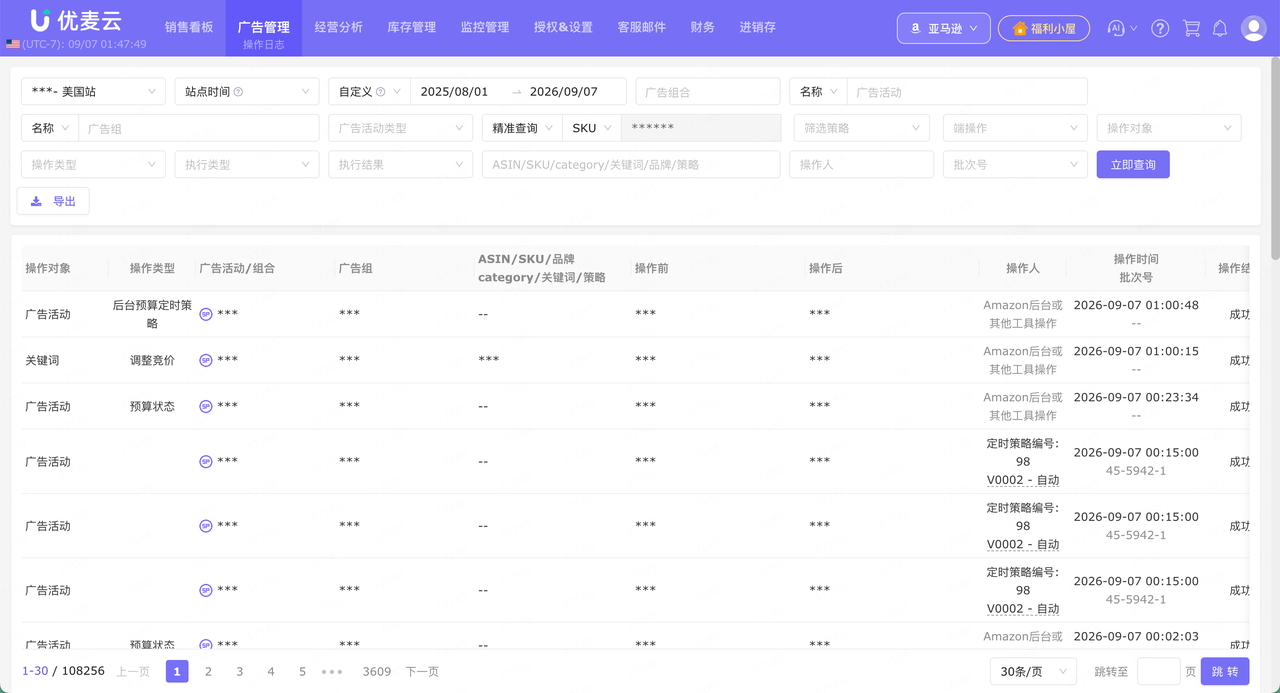
Task: Open the 福利小屋 button
Action: coord(1044,29)
